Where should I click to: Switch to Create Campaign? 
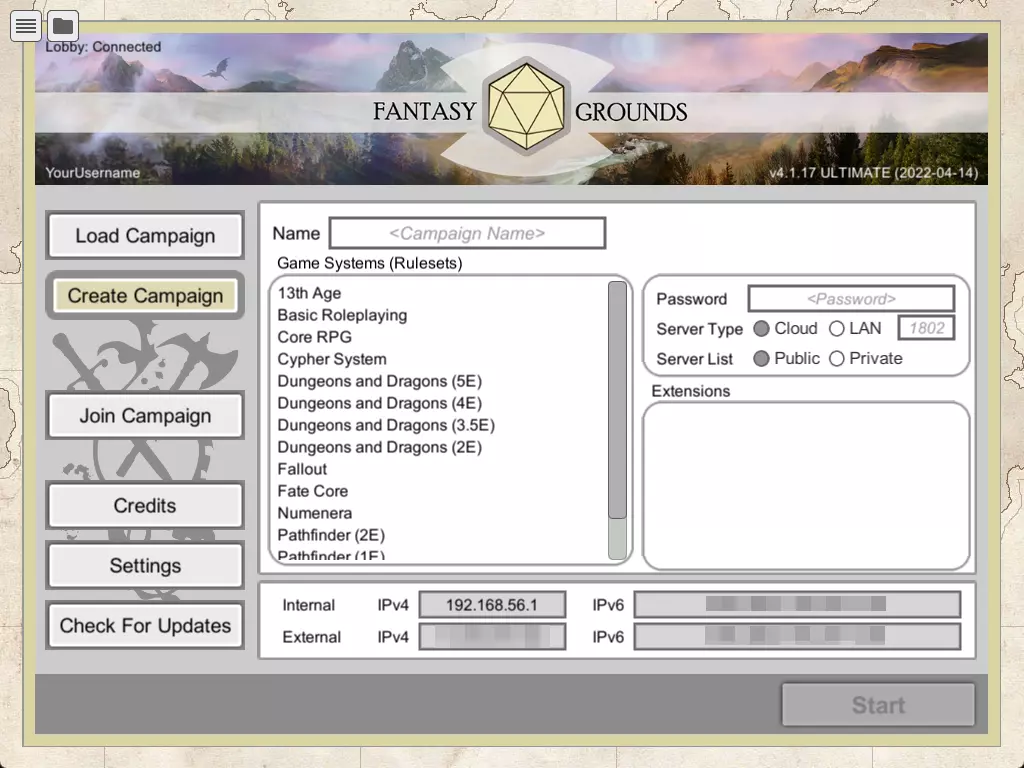pos(145,296)
